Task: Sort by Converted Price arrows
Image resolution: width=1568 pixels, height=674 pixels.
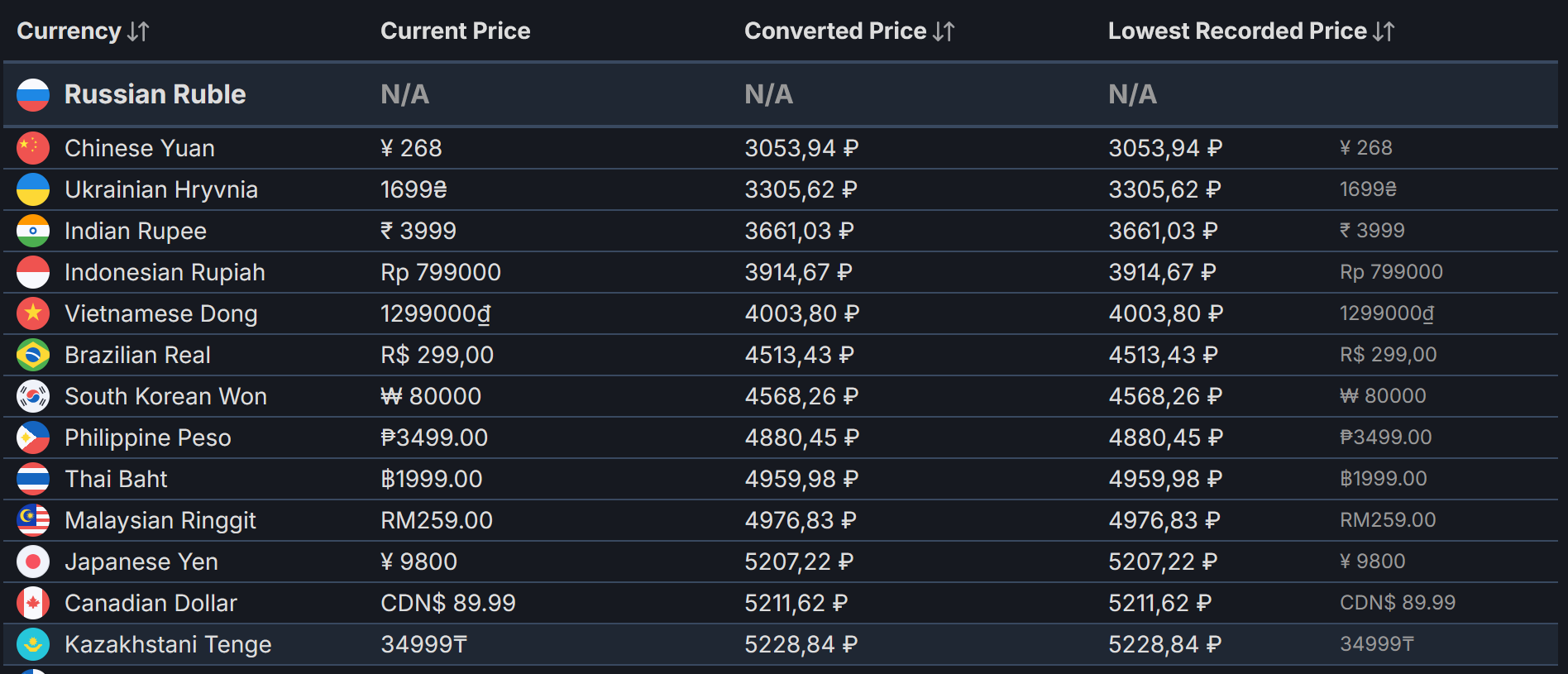Action: (x=944, y=31)
